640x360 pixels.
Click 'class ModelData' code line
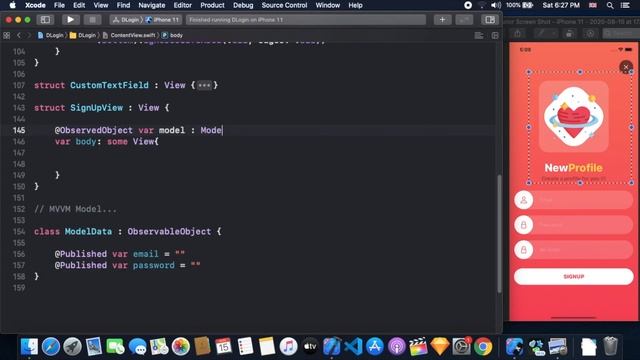128,231
